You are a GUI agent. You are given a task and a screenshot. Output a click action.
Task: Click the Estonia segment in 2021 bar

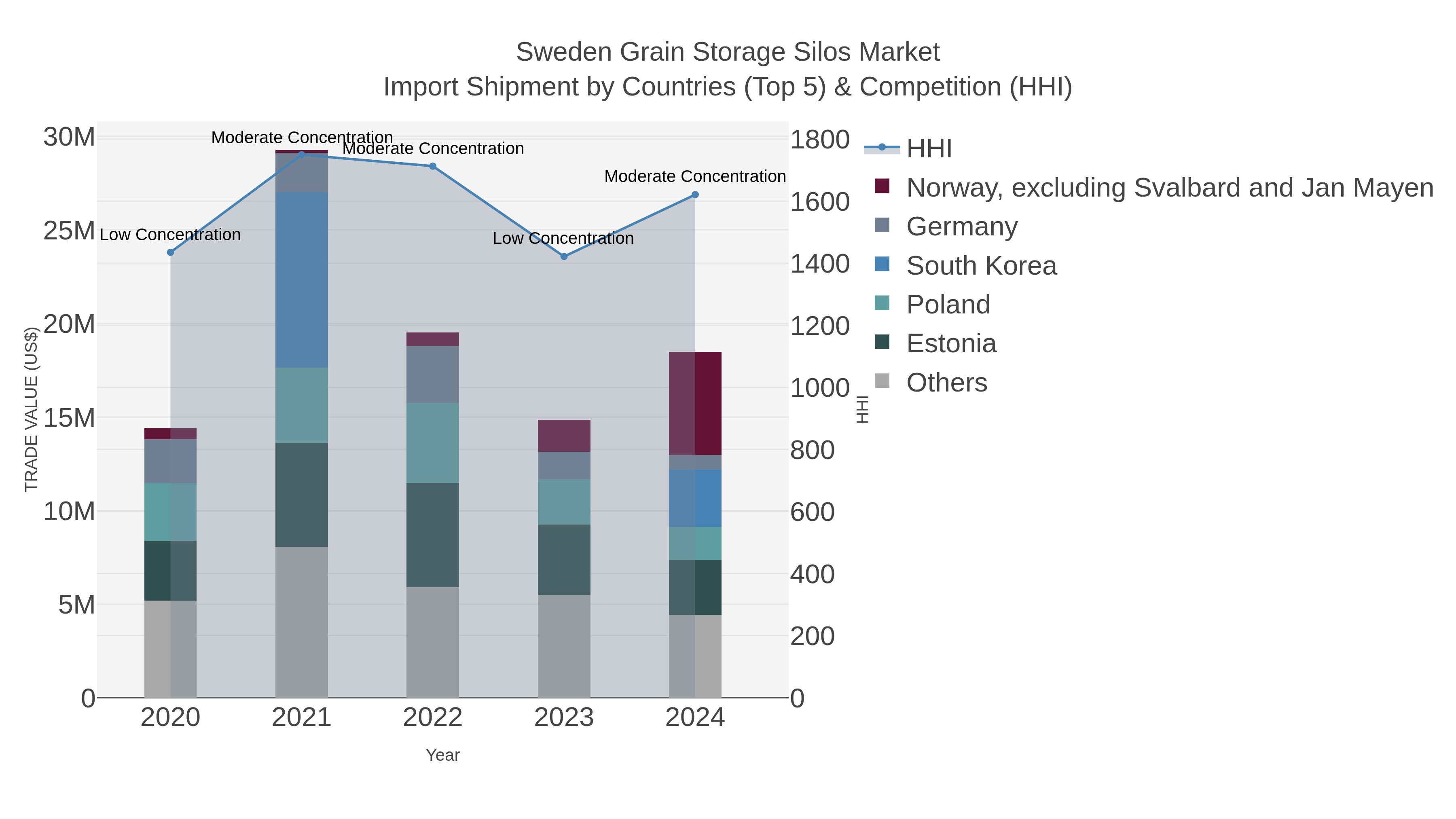coord(302,495)
